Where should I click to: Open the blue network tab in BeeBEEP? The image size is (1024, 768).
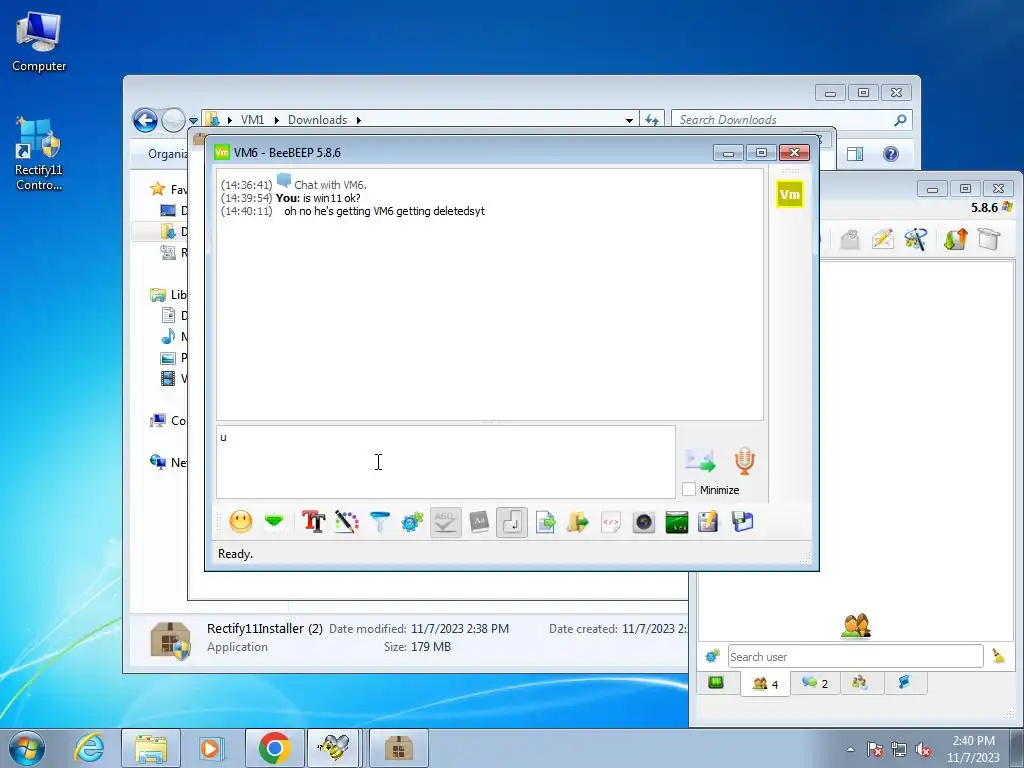point(904,683)
